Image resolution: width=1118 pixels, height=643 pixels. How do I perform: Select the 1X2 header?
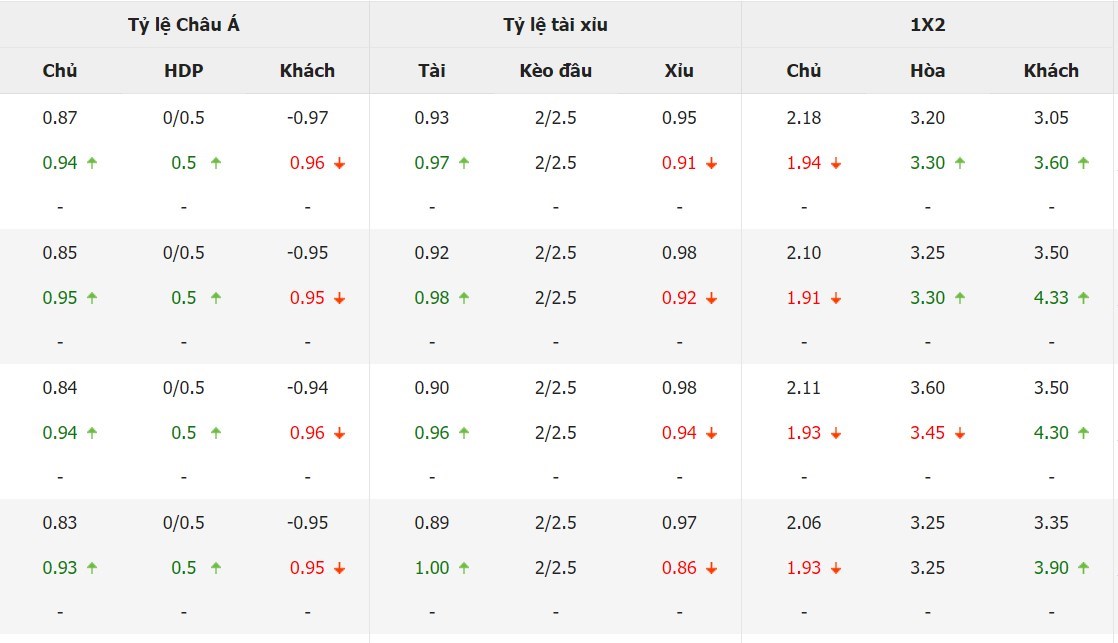928,25
